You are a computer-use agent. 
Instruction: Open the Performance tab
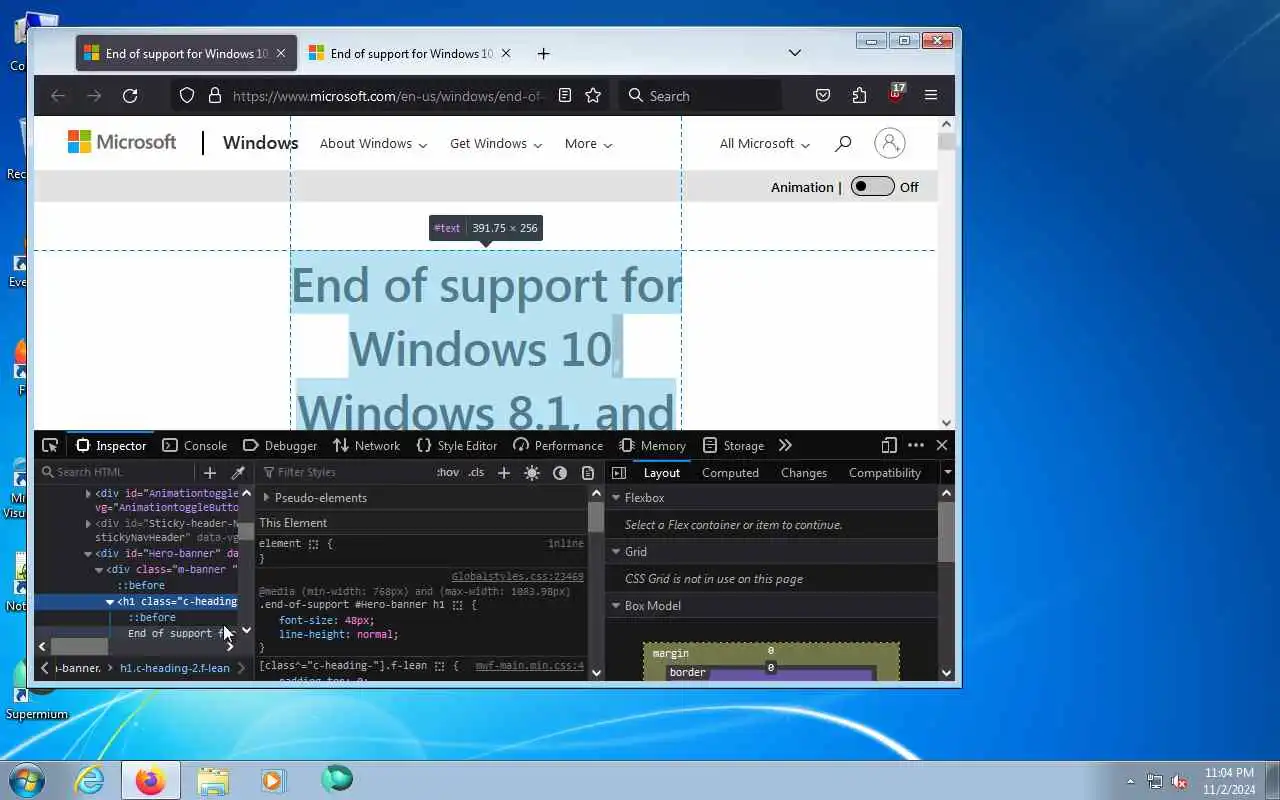(558, 446)
